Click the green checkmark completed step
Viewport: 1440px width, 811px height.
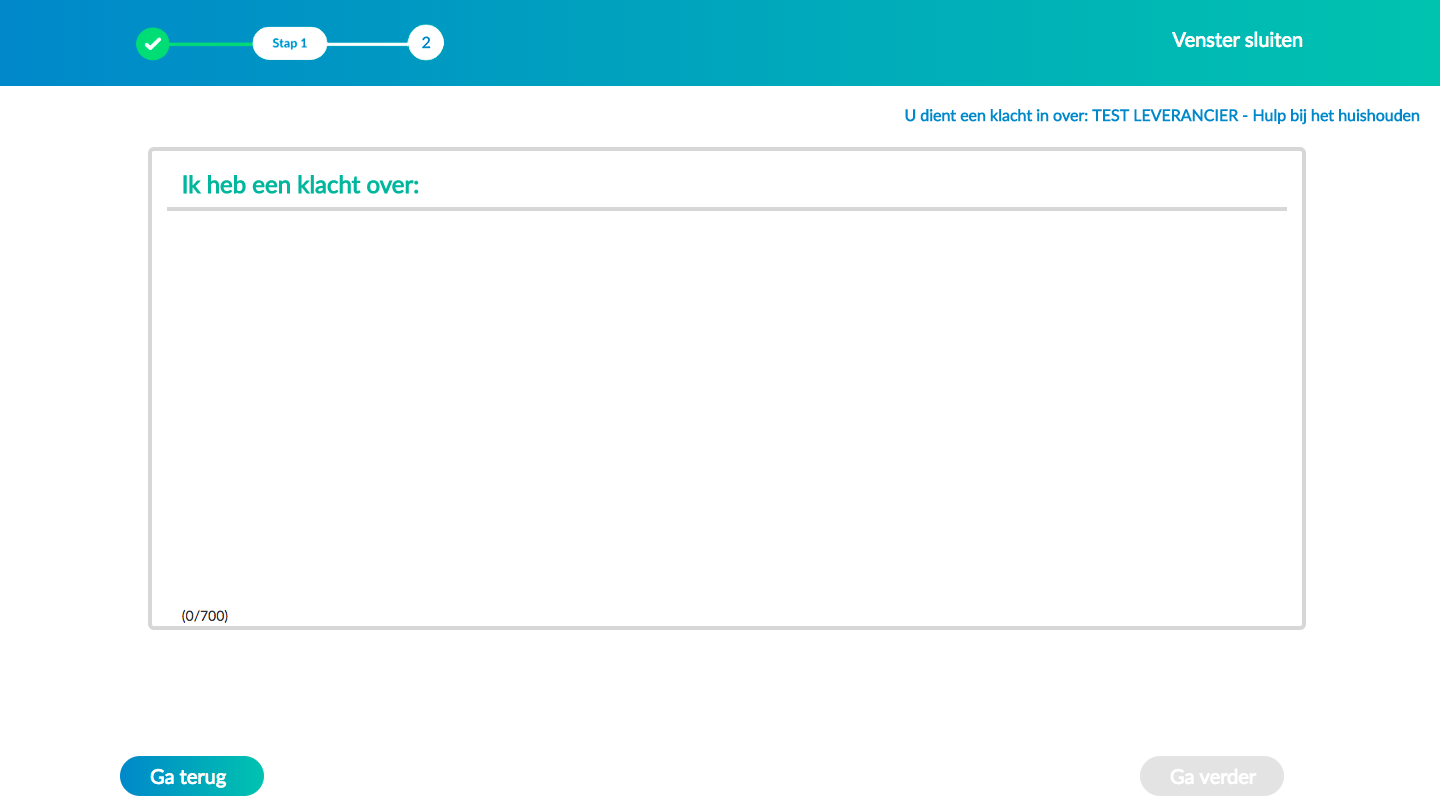(x=153, y=43)
